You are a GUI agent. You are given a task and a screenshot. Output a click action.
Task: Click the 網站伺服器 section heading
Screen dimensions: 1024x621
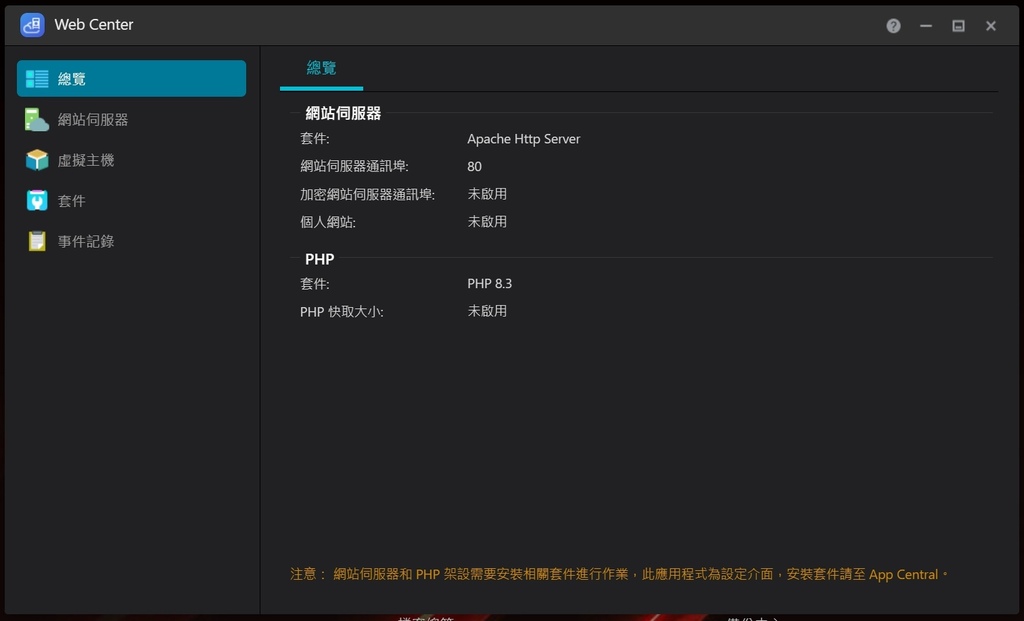coord(343,113)
